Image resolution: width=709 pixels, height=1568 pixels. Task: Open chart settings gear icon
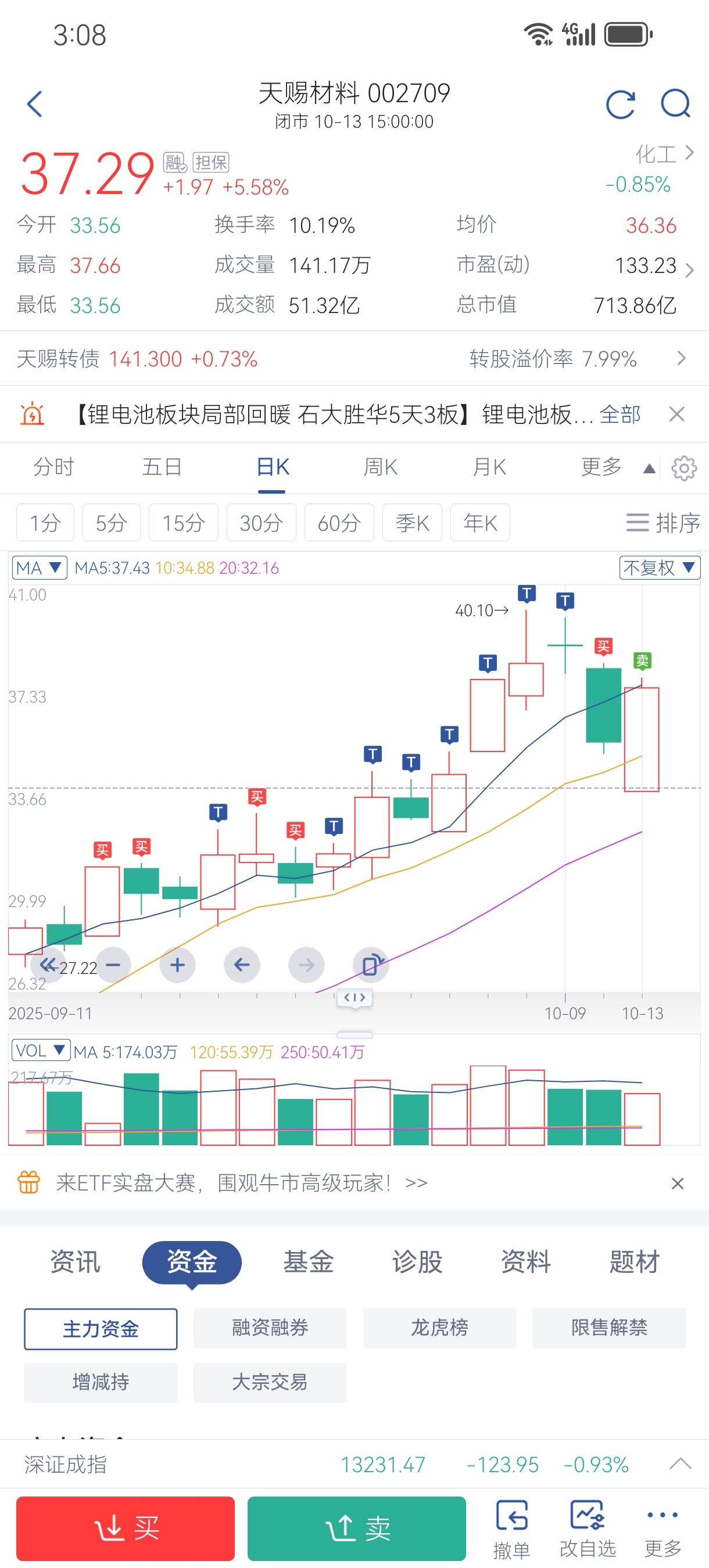coord(683,468)
